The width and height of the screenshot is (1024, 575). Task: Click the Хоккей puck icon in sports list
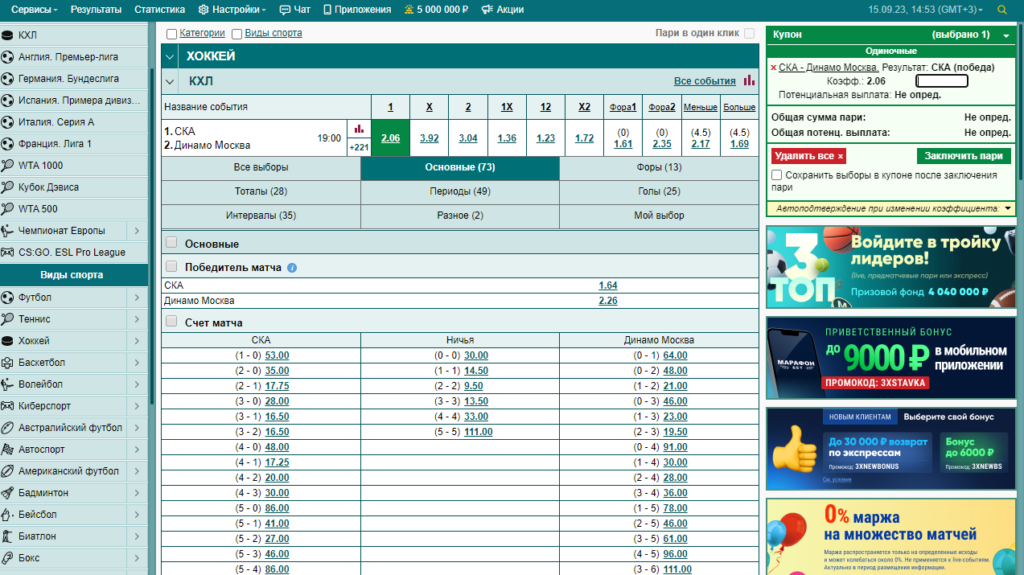[x=8, y=340]
